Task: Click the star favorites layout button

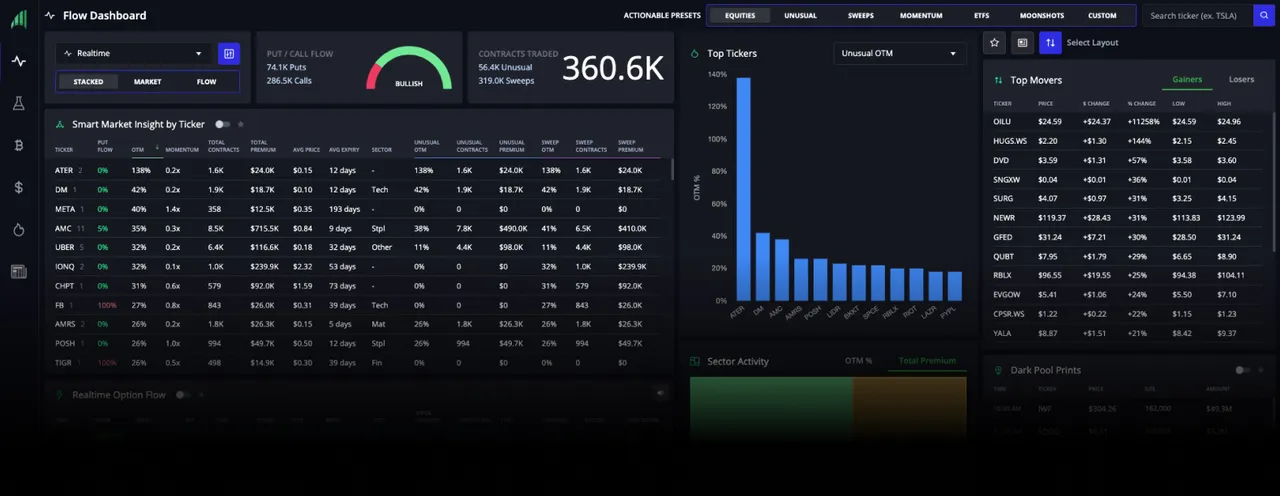Action: pyautogui.click(x=995, y=43)
